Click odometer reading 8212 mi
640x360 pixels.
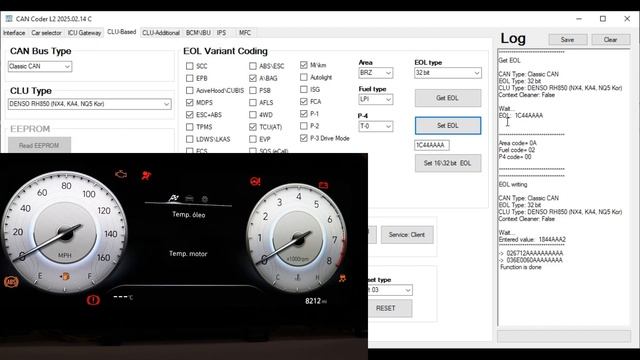coord(316,301)
